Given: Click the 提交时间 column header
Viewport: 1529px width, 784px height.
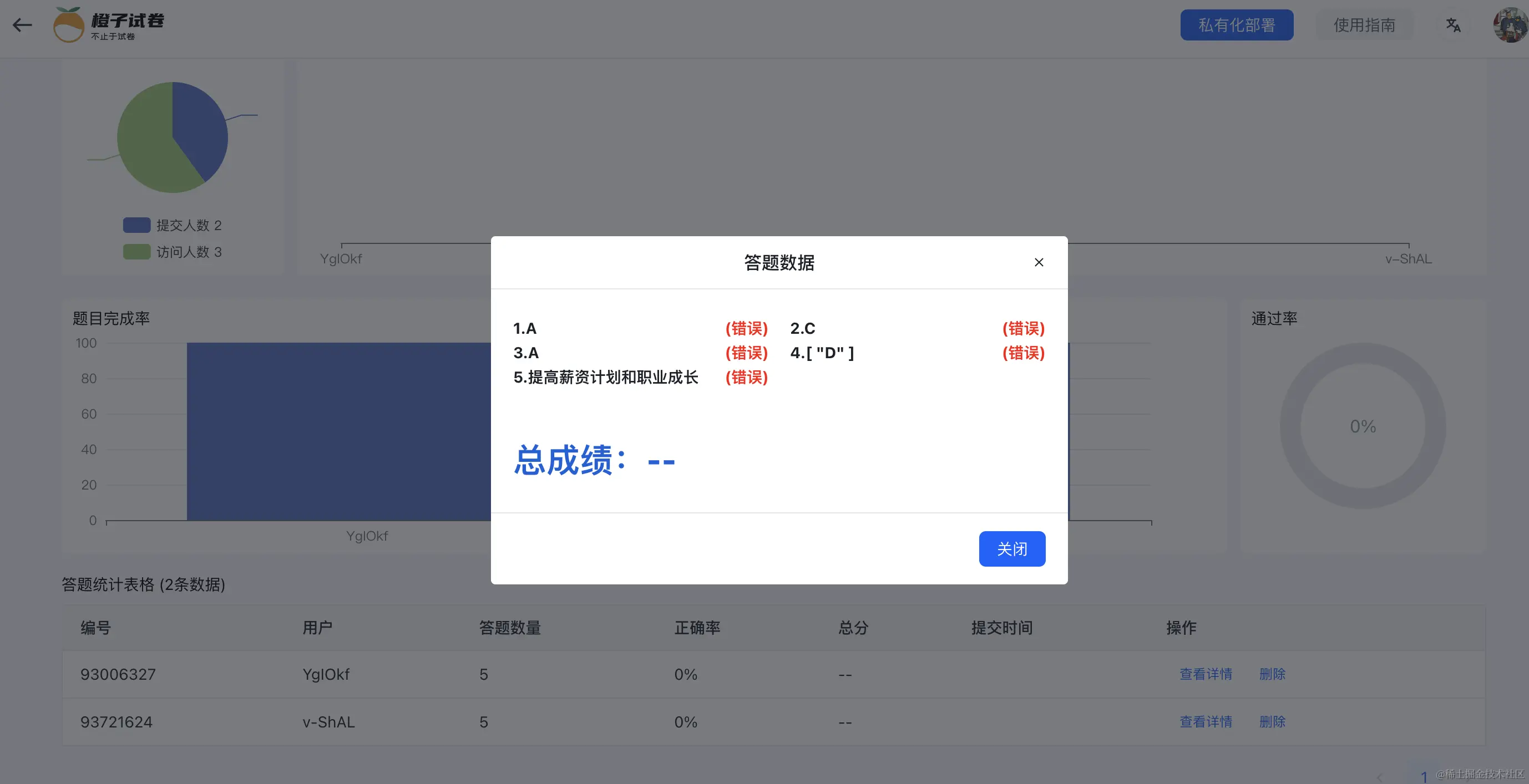Looking at the screenshot, I should (1001, 628).
